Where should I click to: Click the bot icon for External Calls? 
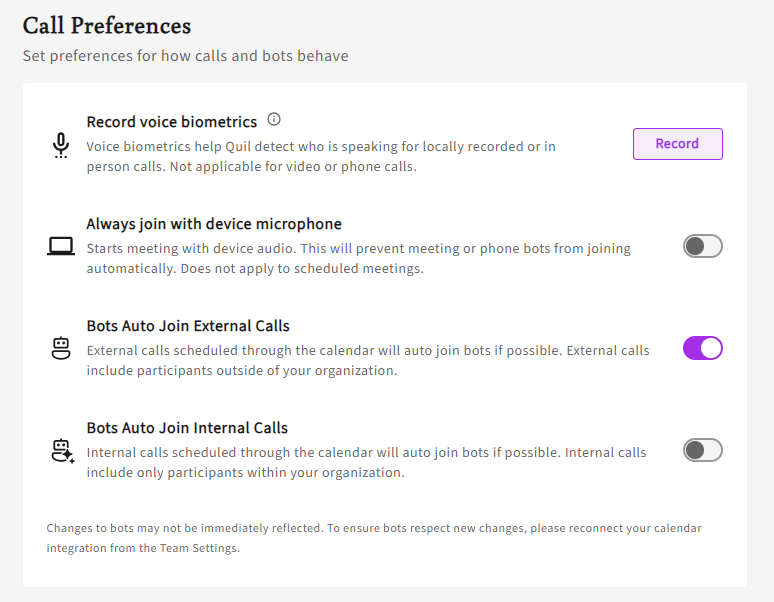tap(61, 348)
